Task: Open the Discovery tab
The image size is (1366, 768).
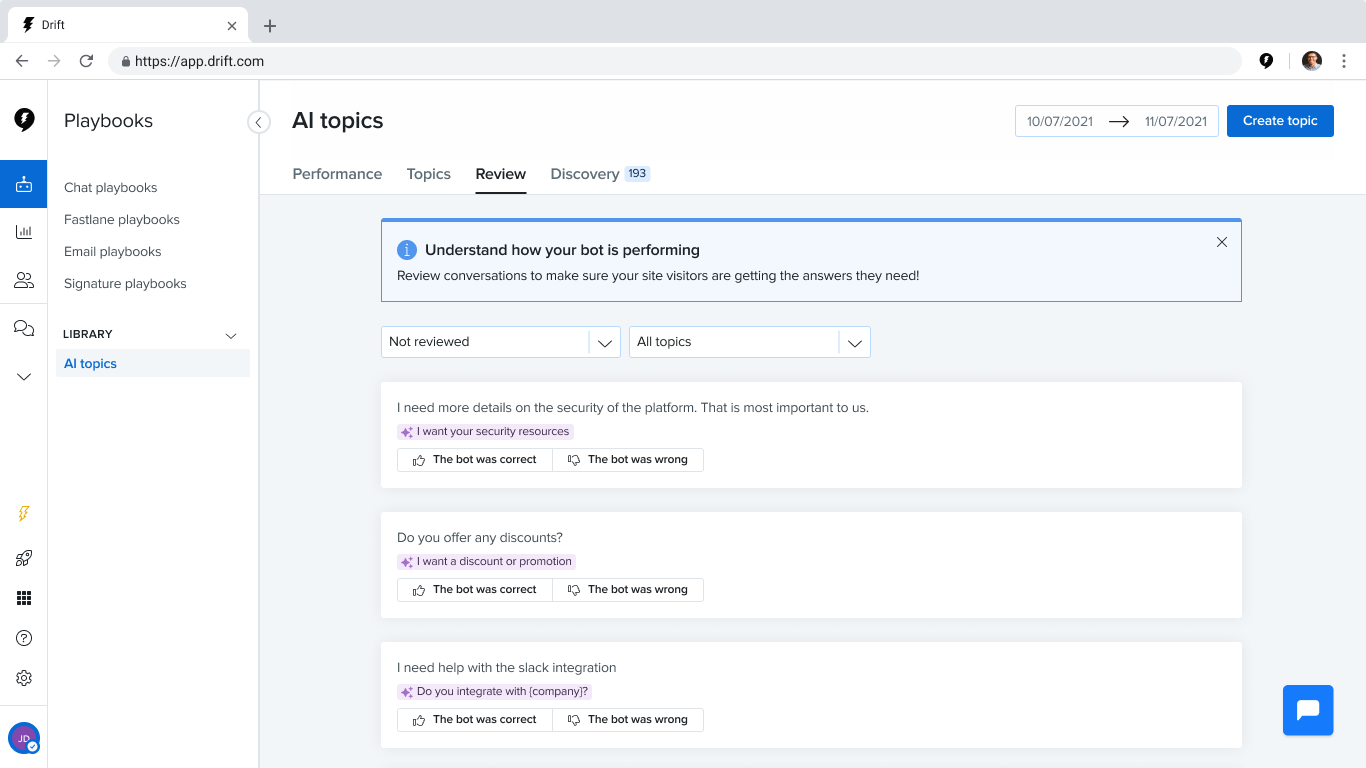Action: 600,174
